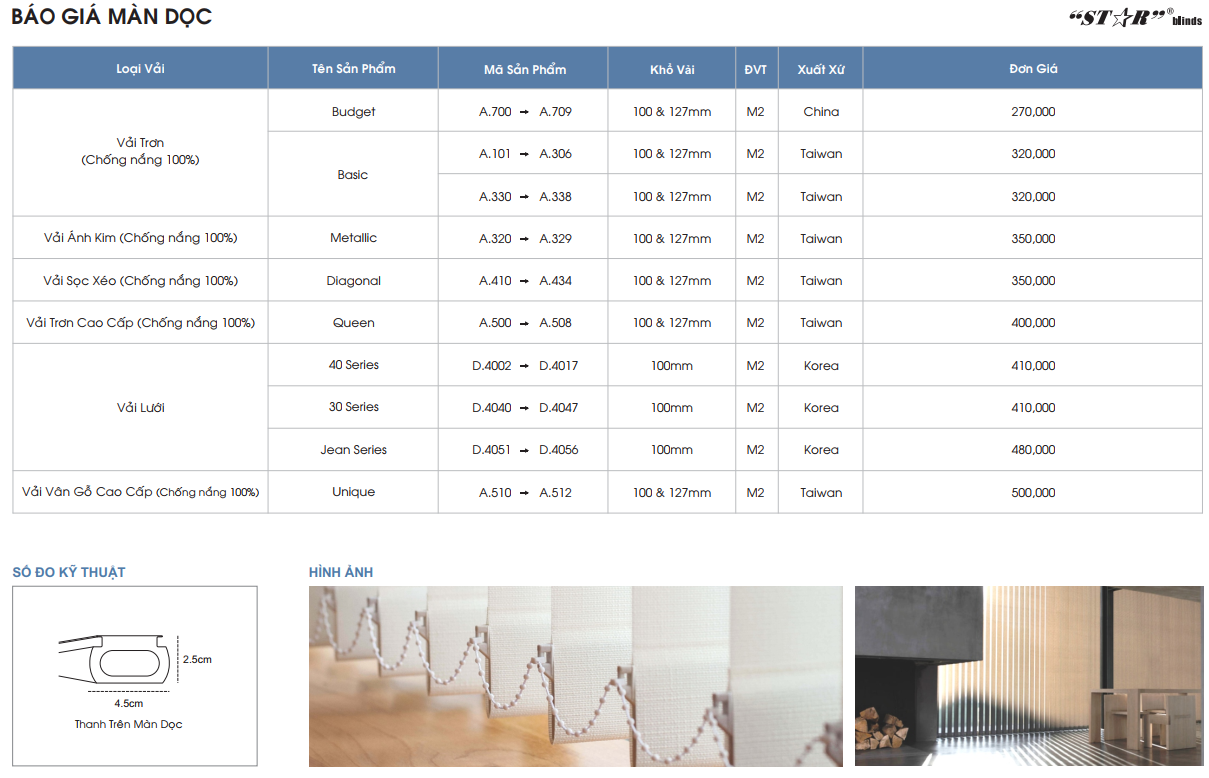Viewport: 1209px width, 778px height.
Task: Click the 500,000 price for Unique
Action: pos(1033,493)
